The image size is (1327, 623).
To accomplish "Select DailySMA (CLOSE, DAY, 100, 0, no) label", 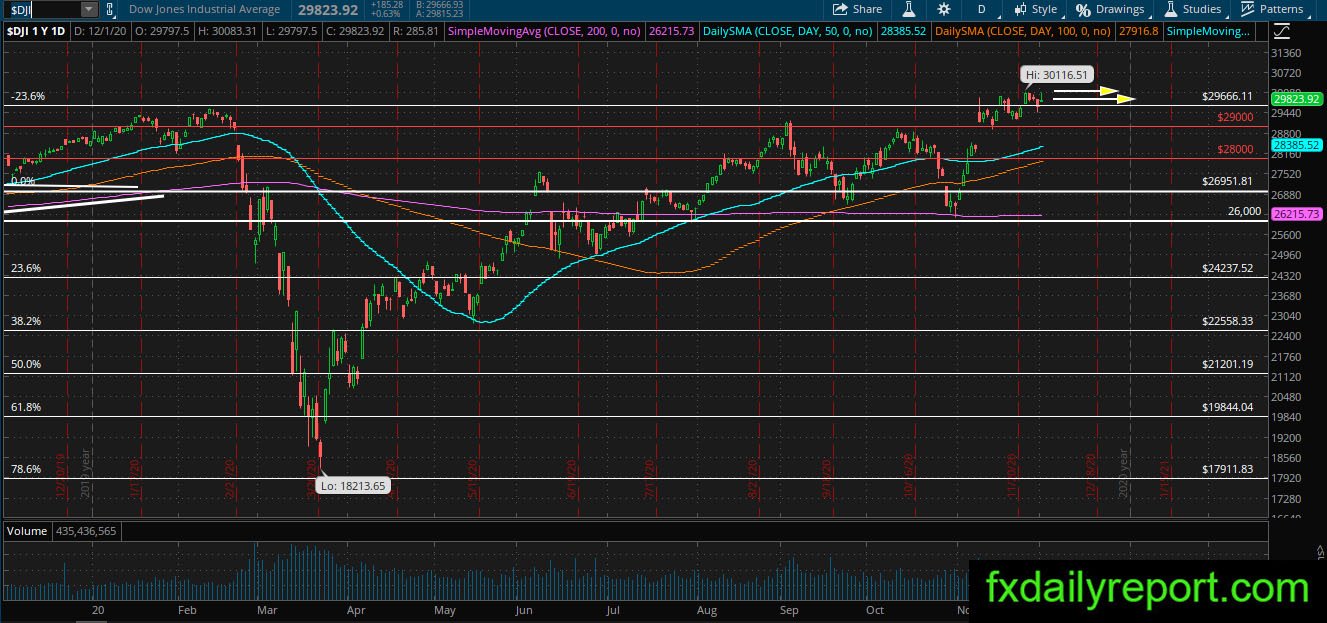I will tap(1024, 32).
